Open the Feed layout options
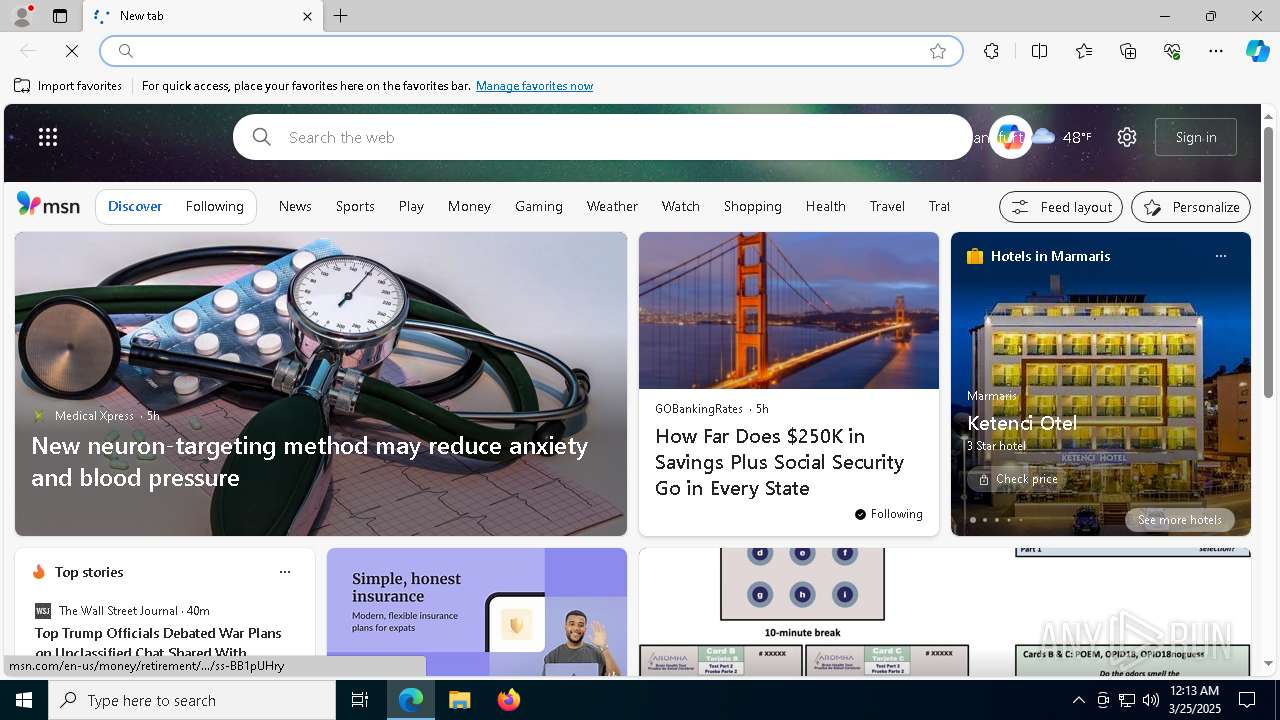Image resolution: width=1280 pixels, height=720 pixels. coord(1061,207)
